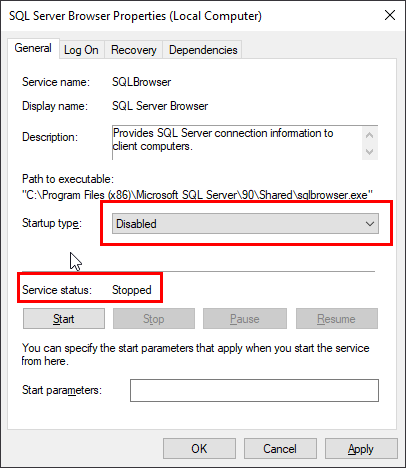
Task: Click the greyed-out Resume button
Action: pyautogui.click(x=337, y=319)
